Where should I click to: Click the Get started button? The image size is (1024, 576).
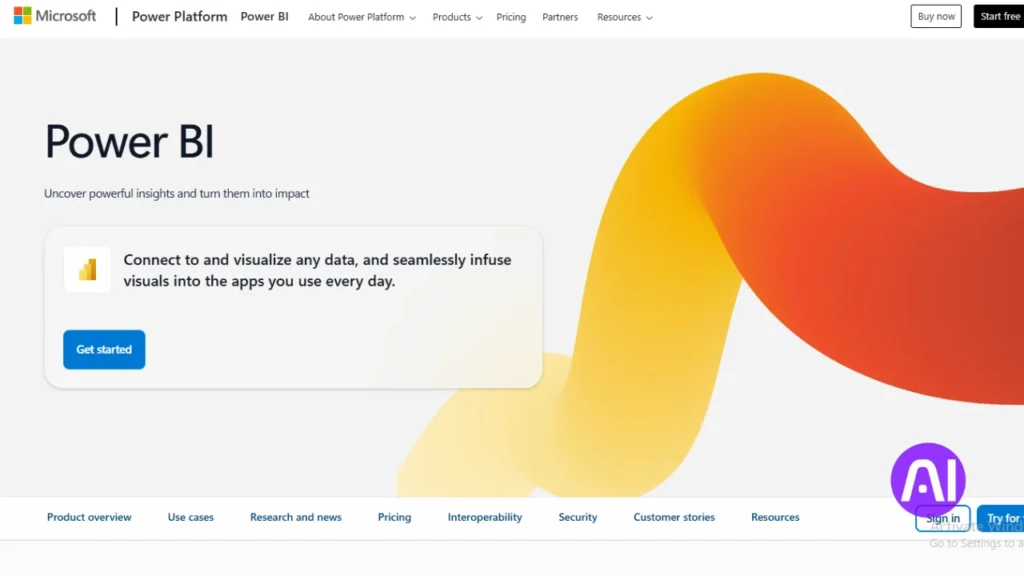104,349
